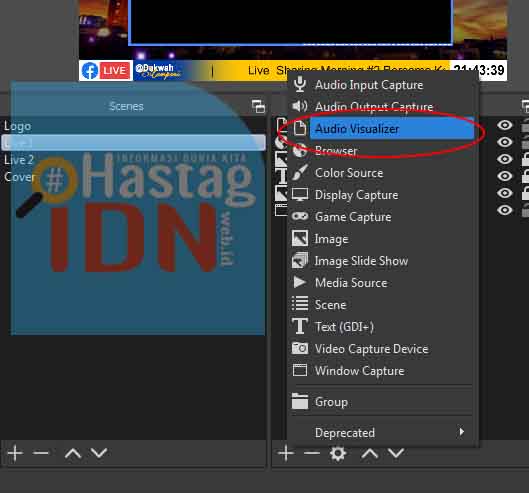Image resolution: width=529 pixels, height=493 pixels.
Task: Move the scene down in the list
Action: 99,454
